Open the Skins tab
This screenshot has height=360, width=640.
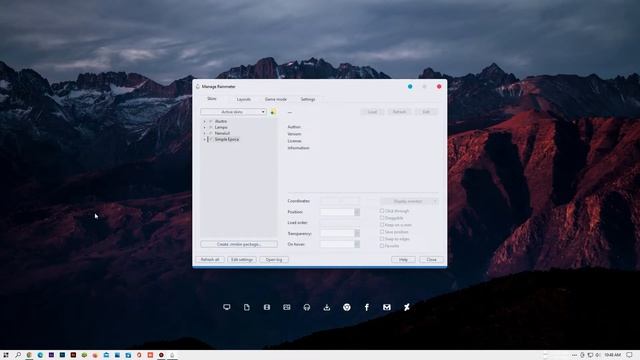click(x=211, y=99)
